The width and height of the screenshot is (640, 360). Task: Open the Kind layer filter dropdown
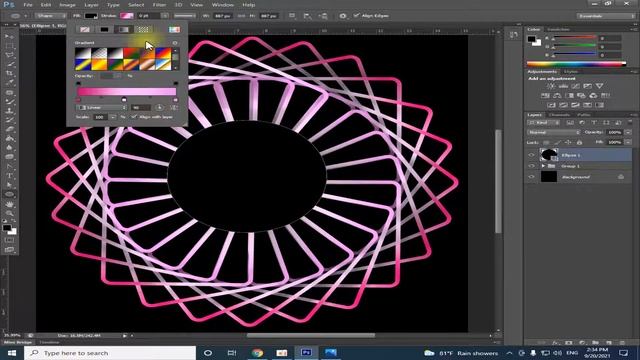click(542, 122)
